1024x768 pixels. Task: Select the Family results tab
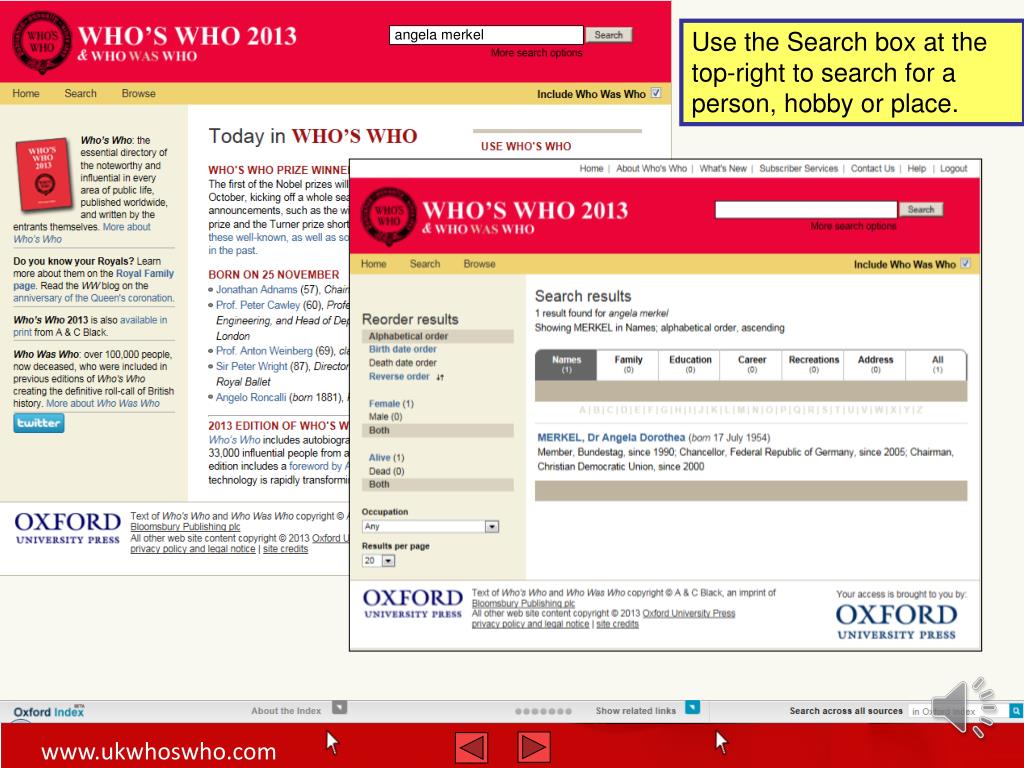(x=628, y=364)
